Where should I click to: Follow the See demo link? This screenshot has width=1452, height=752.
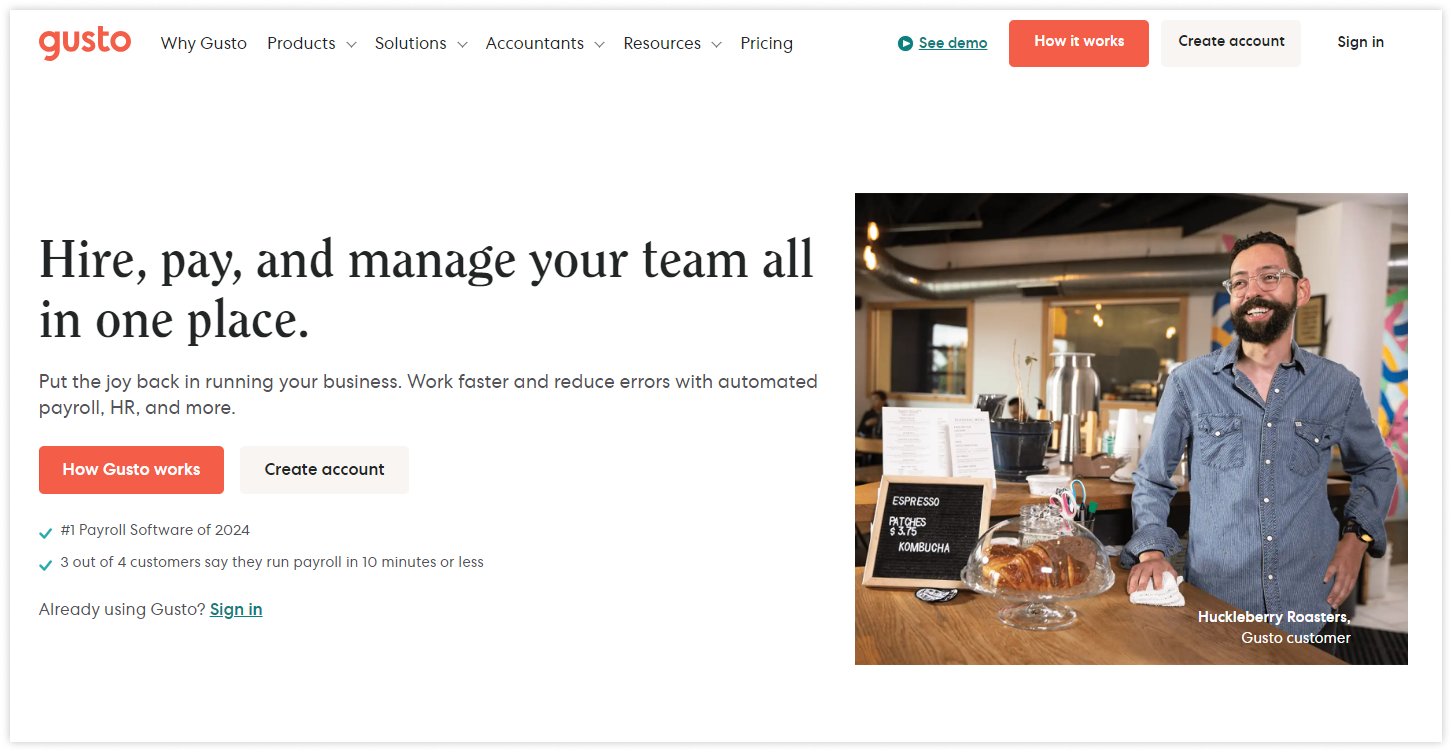(x=953, y=43)
